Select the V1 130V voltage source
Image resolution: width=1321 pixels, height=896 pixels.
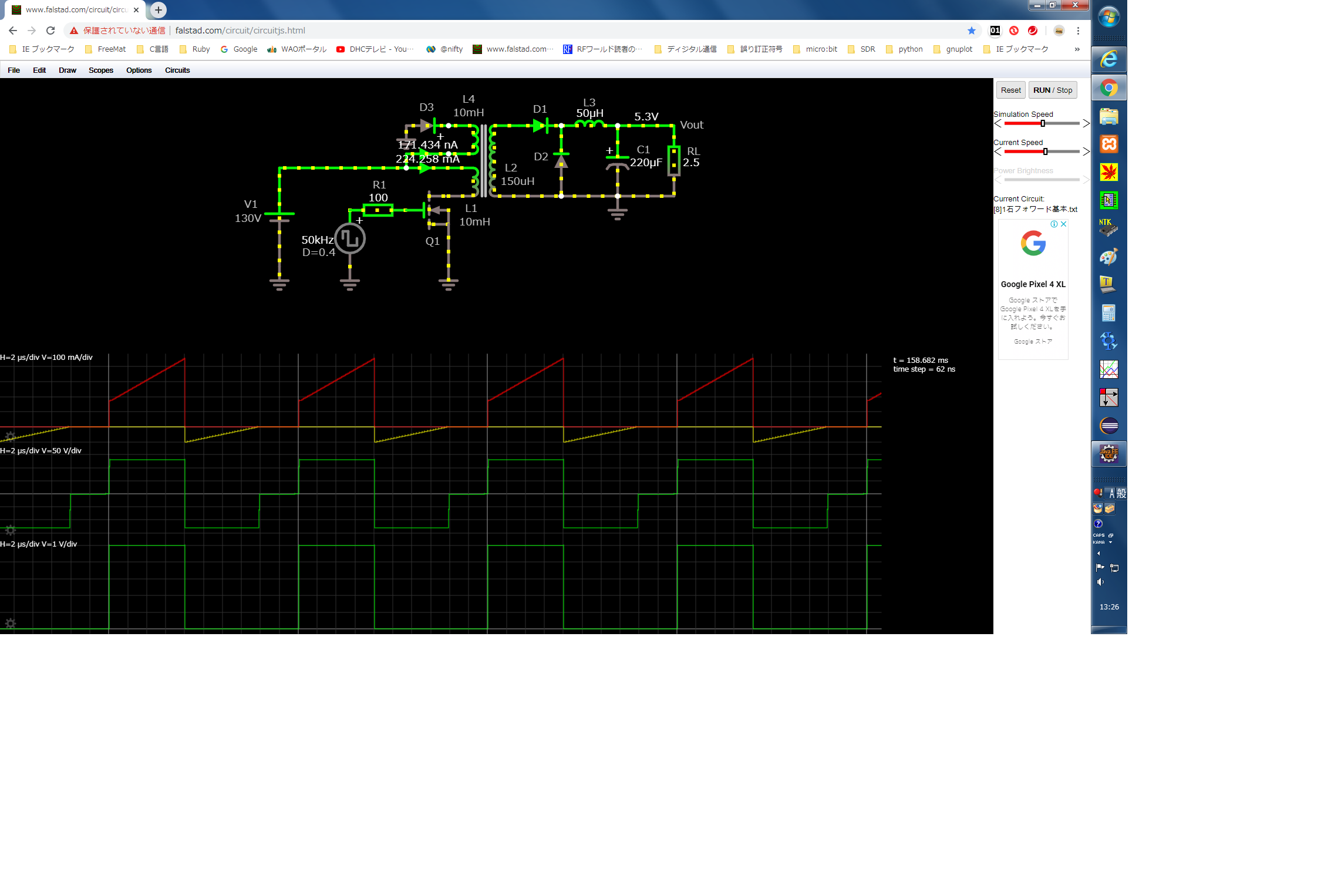click(279, 217)
